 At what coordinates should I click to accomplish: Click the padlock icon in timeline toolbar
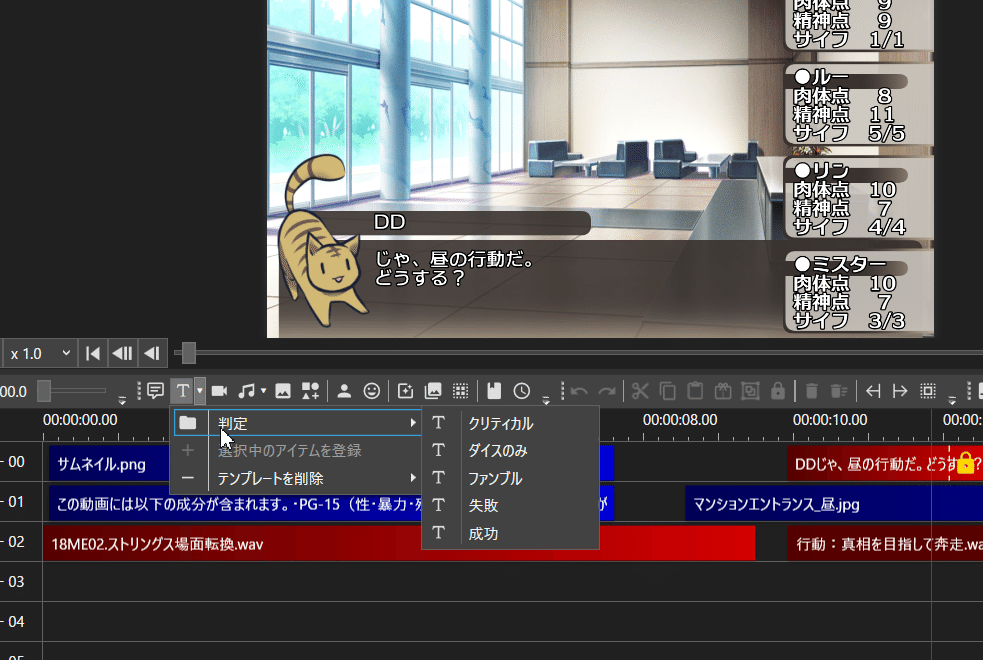pos(778,391)
